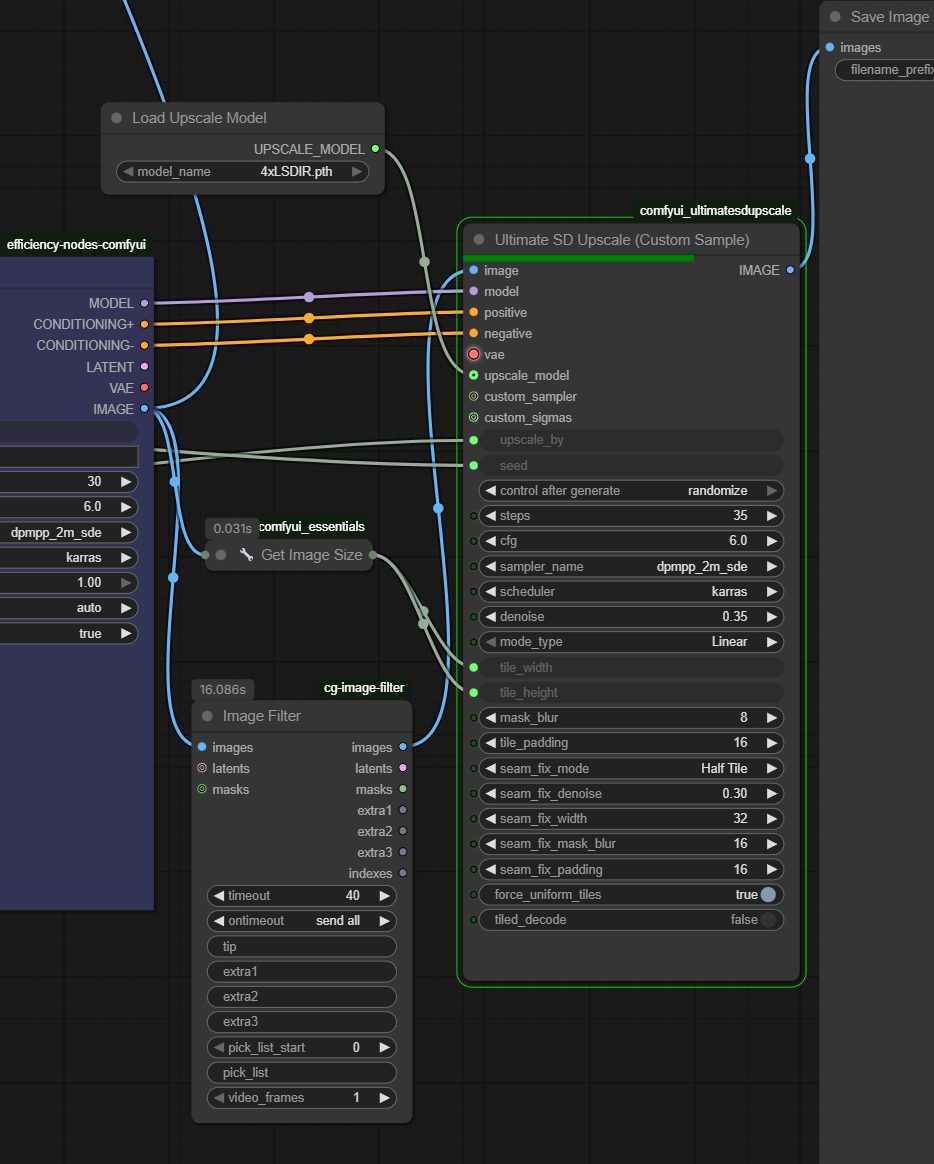Collapse the Image Filter node dot
Screen dimensions: 934x1164
coord(207,716)
